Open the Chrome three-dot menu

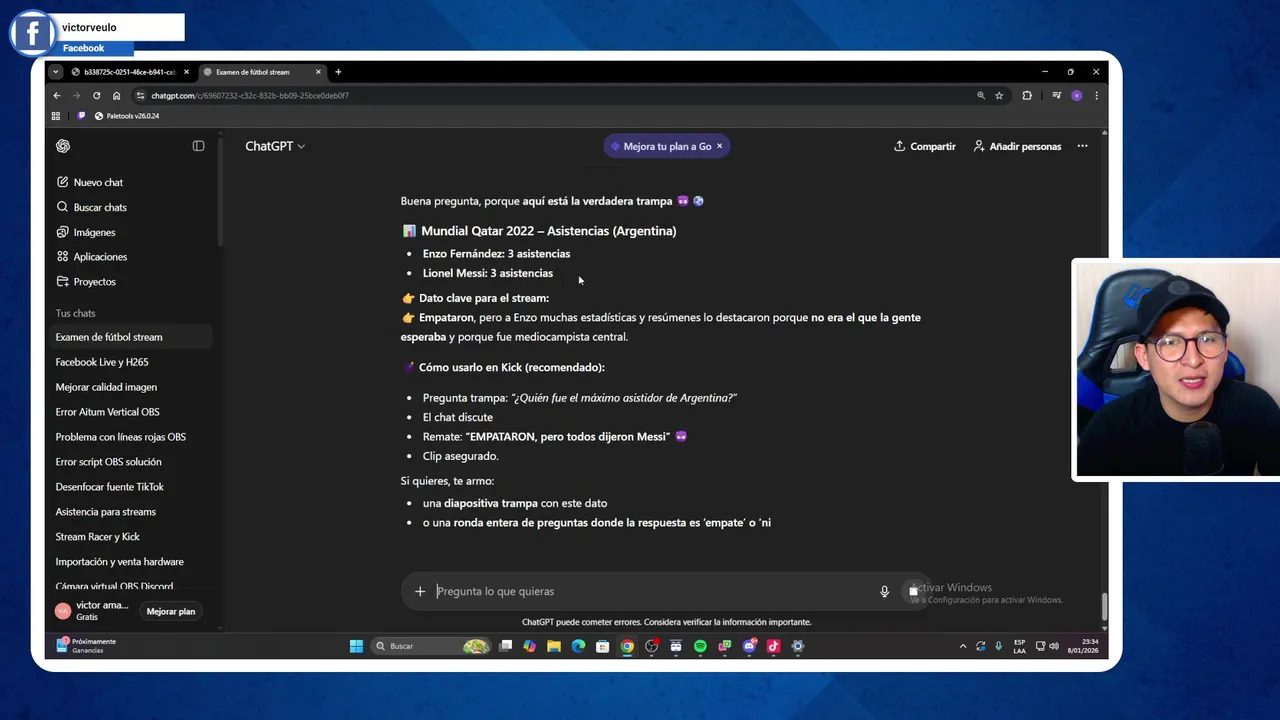1096,96
